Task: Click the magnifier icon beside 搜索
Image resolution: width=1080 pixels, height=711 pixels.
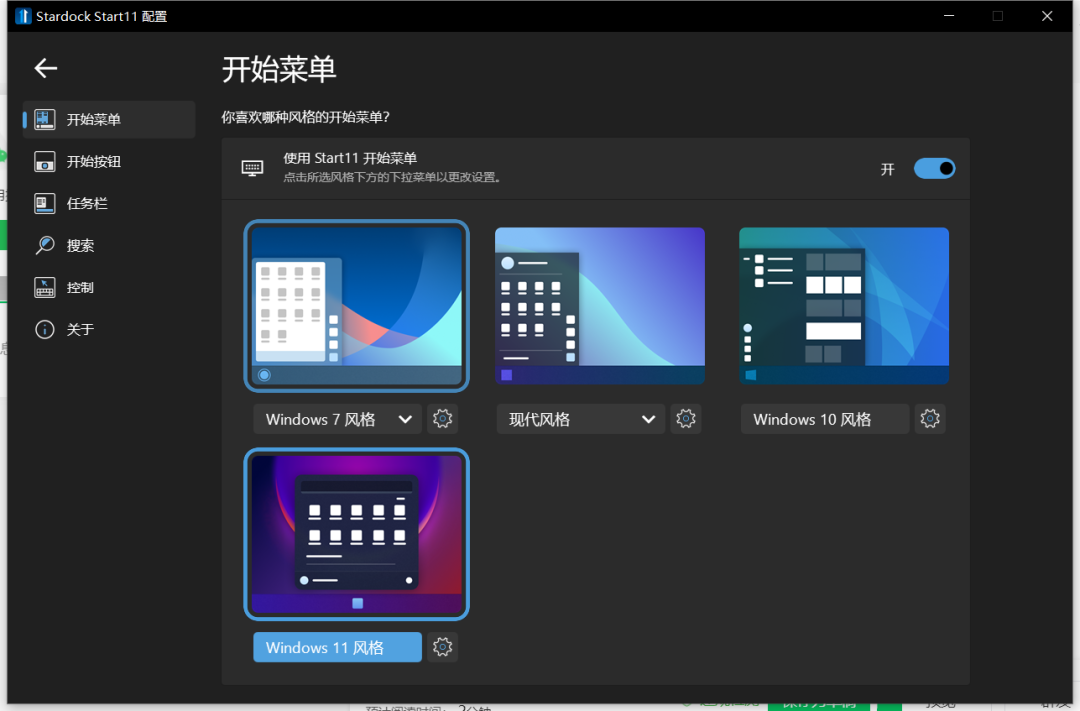Action: tap(45, 245)
